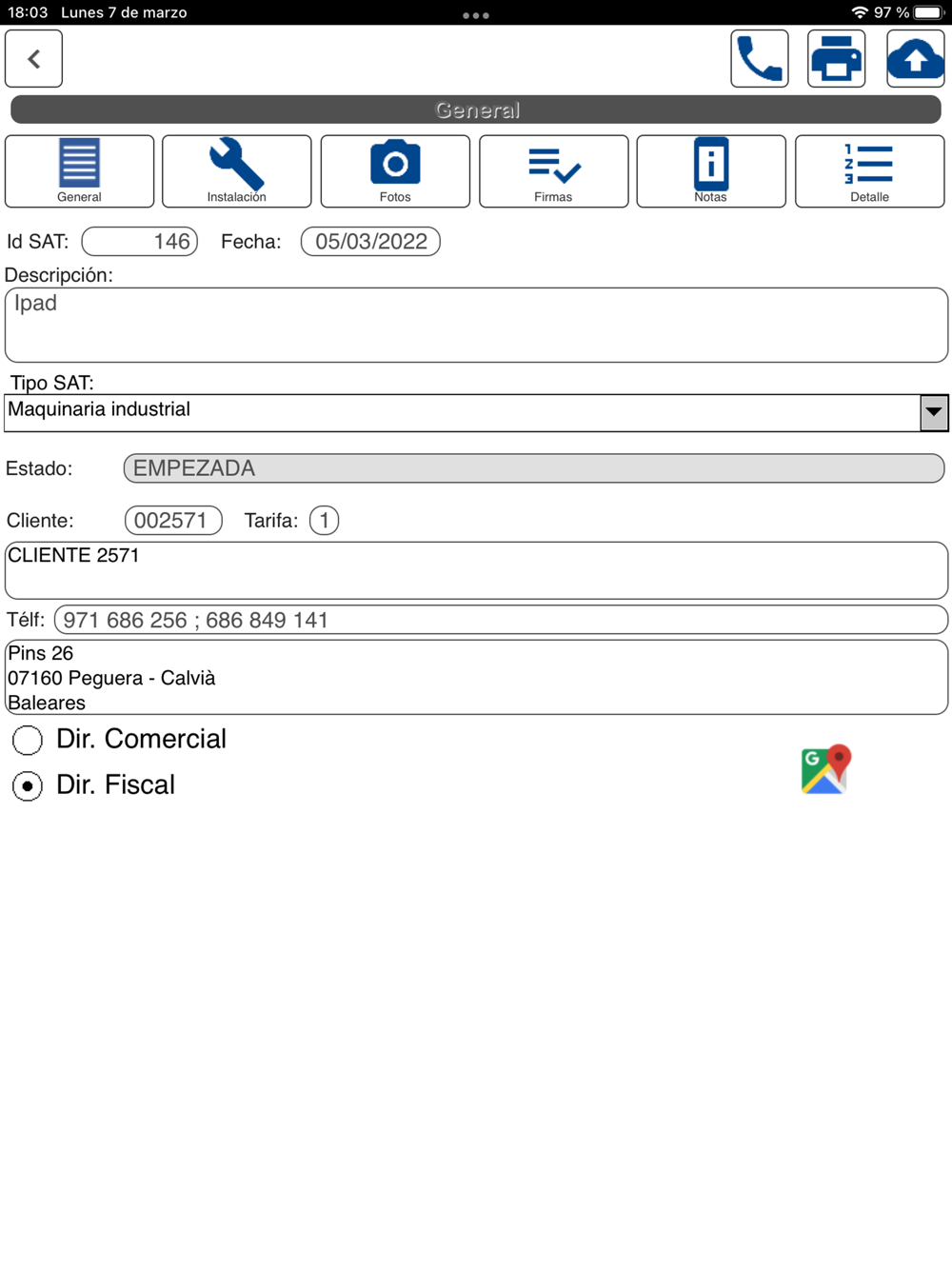Select the Dir. Fiscal radio button

coord(28,786)
